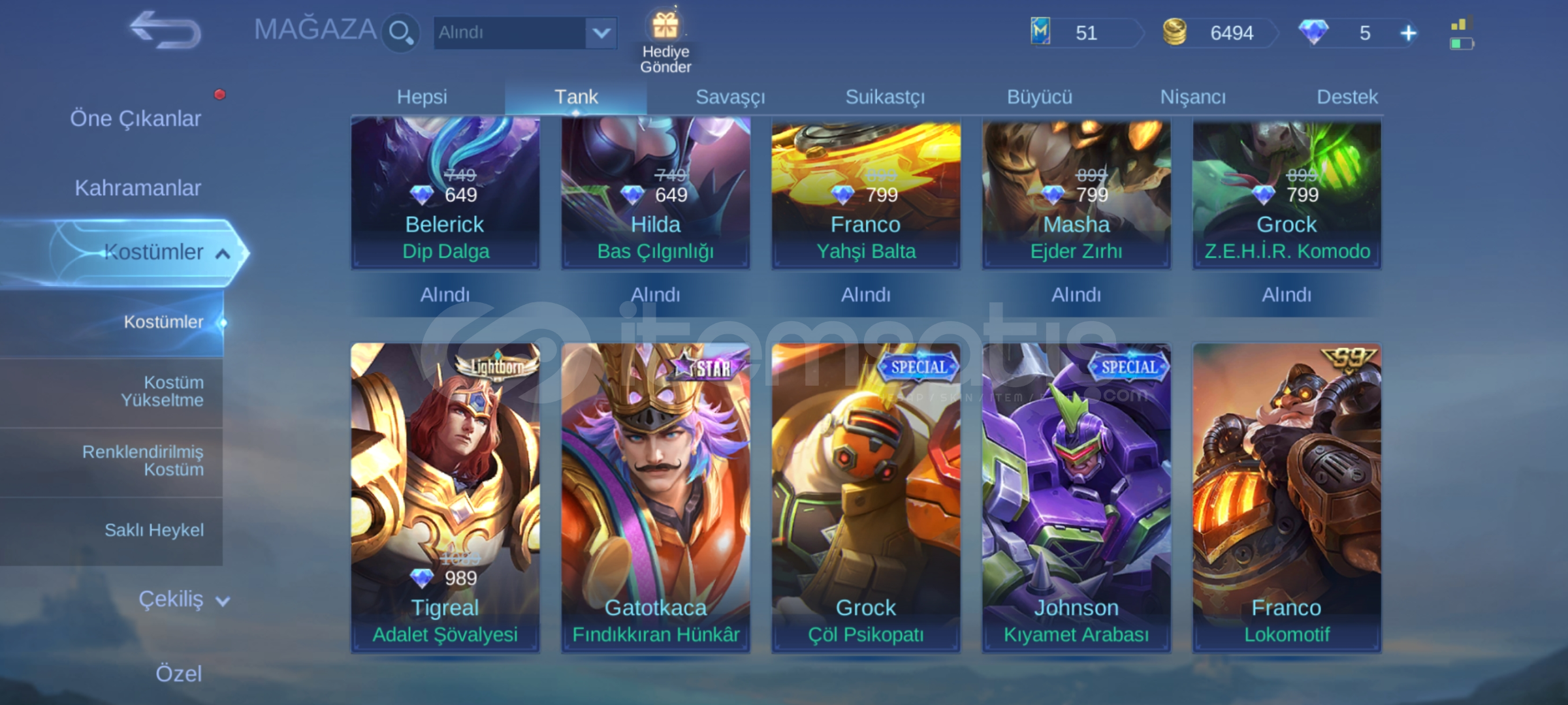Viewport: 1568px width, 705px height.
Task: Go back with the return arrow
Action: coord(165,31)
